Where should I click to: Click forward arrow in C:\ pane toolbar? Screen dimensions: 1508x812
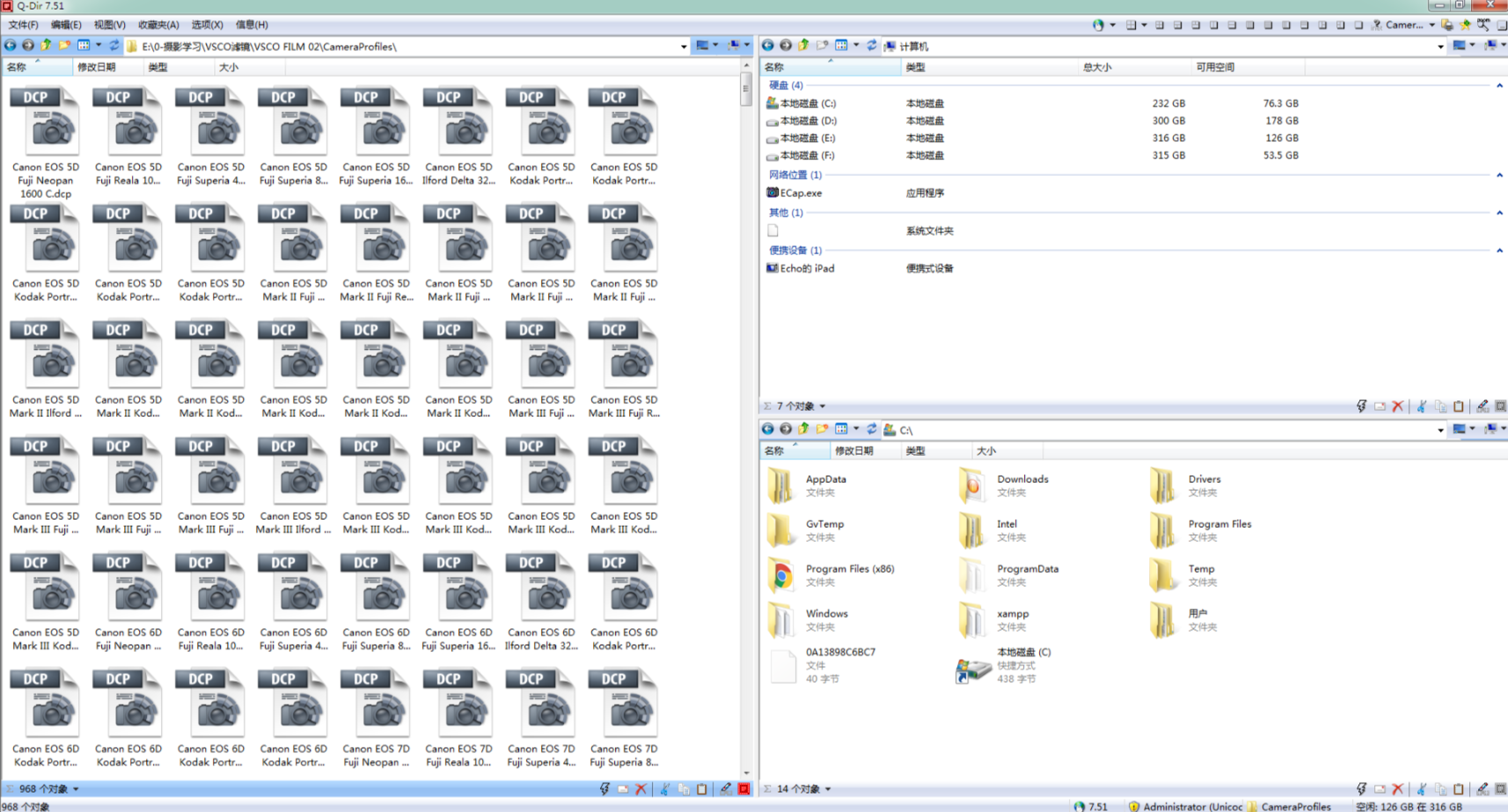pos(786,429)
